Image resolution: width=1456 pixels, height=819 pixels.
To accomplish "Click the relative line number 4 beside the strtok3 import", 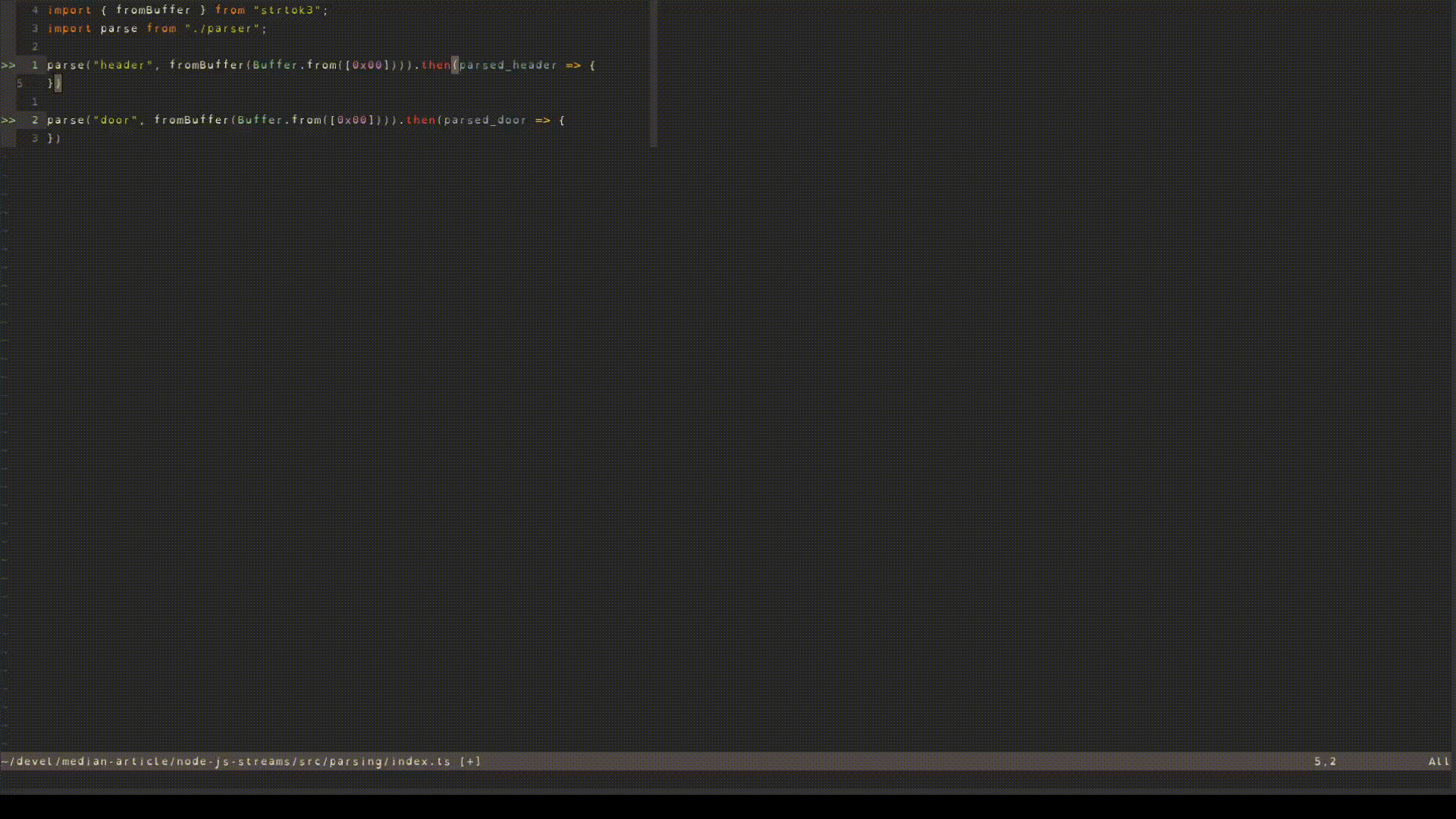I will 36,10.
